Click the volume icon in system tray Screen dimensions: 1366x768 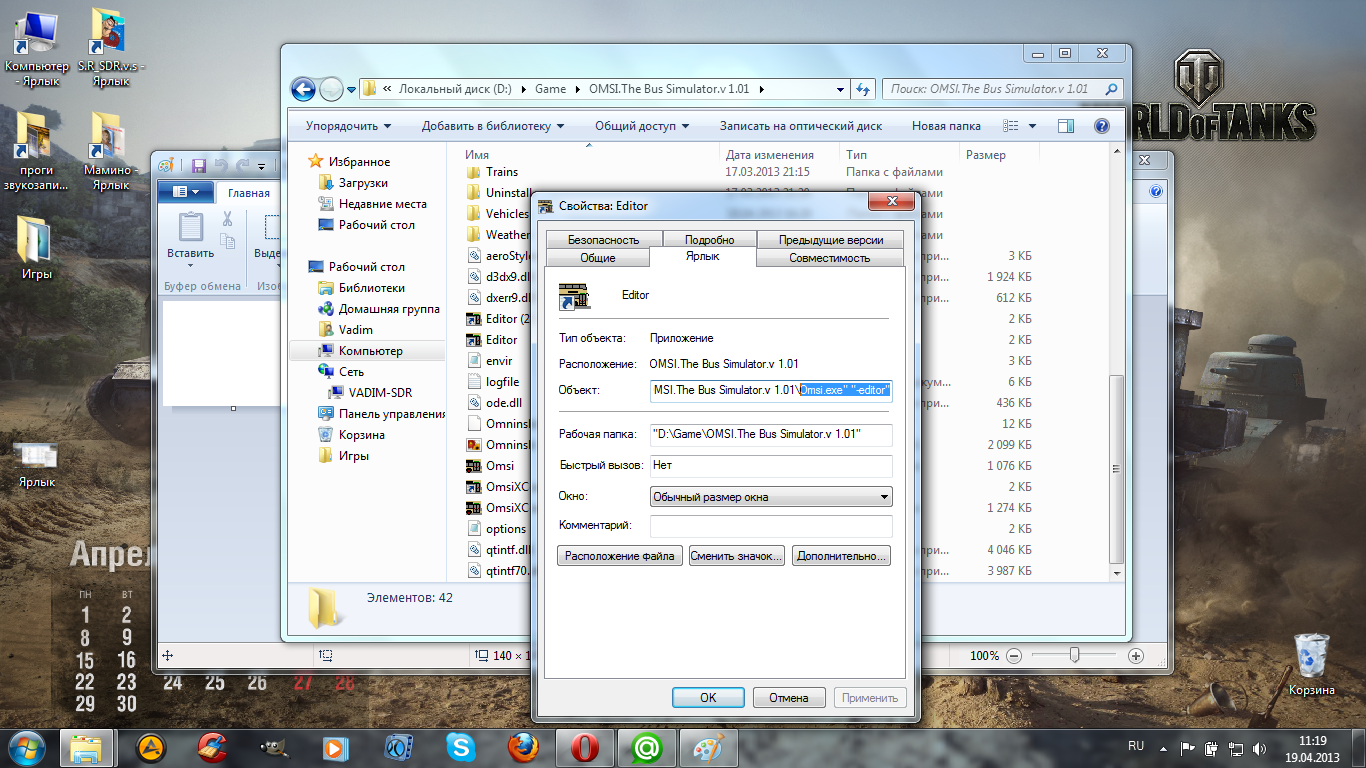(1260, 748)
